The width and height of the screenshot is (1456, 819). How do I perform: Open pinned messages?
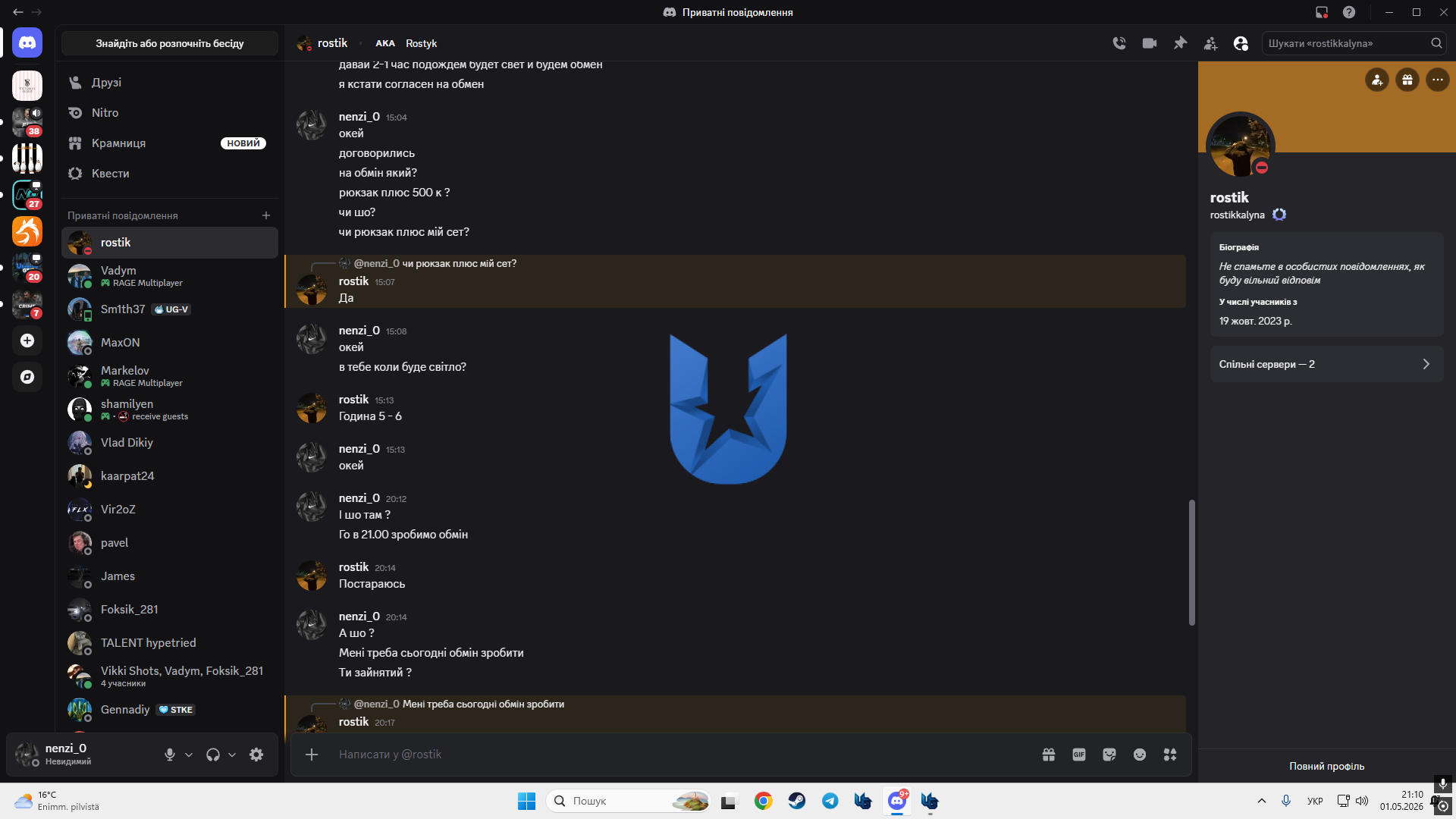pos(1180,43)
